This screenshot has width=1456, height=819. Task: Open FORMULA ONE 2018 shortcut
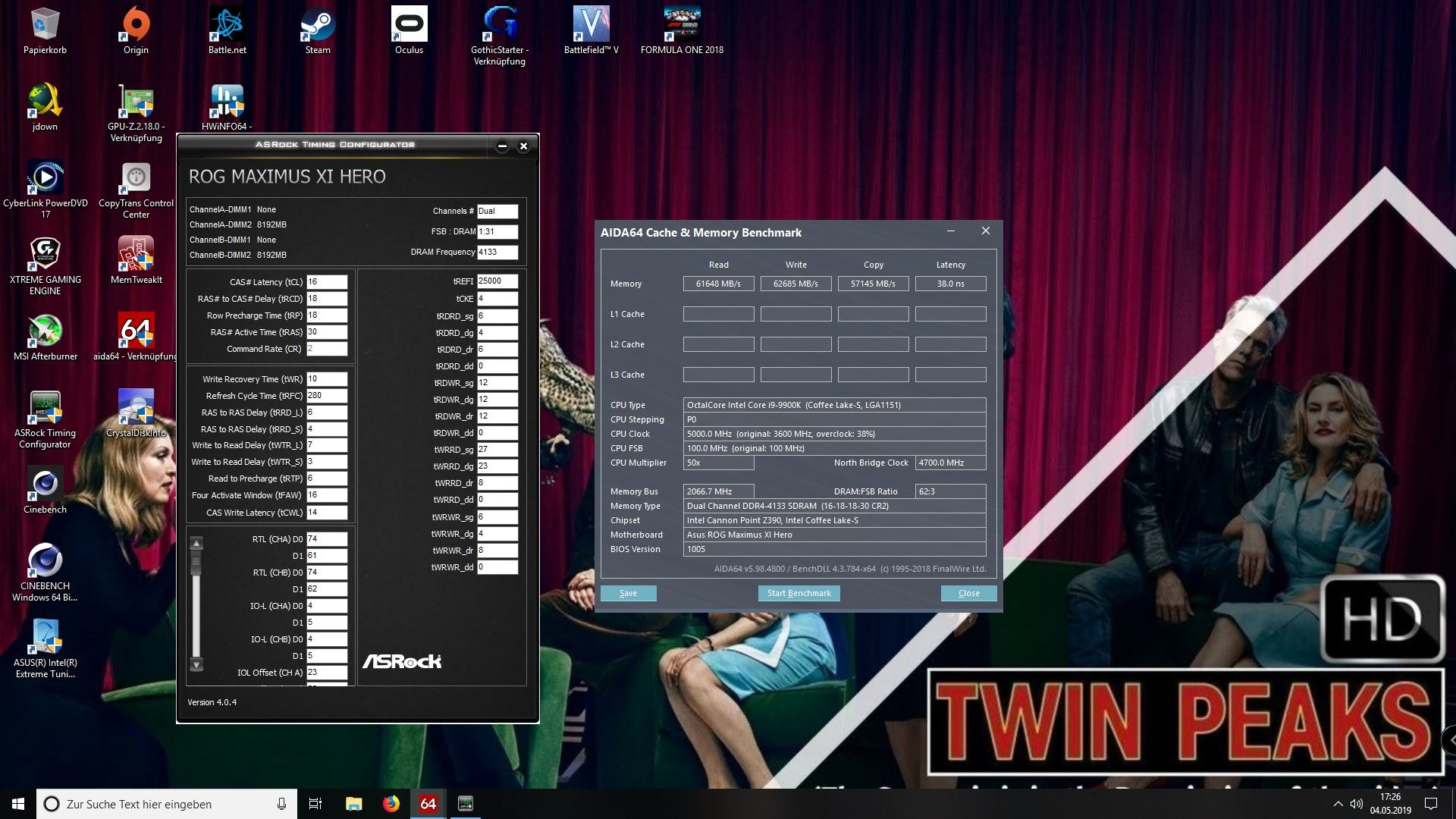(682, 30)
